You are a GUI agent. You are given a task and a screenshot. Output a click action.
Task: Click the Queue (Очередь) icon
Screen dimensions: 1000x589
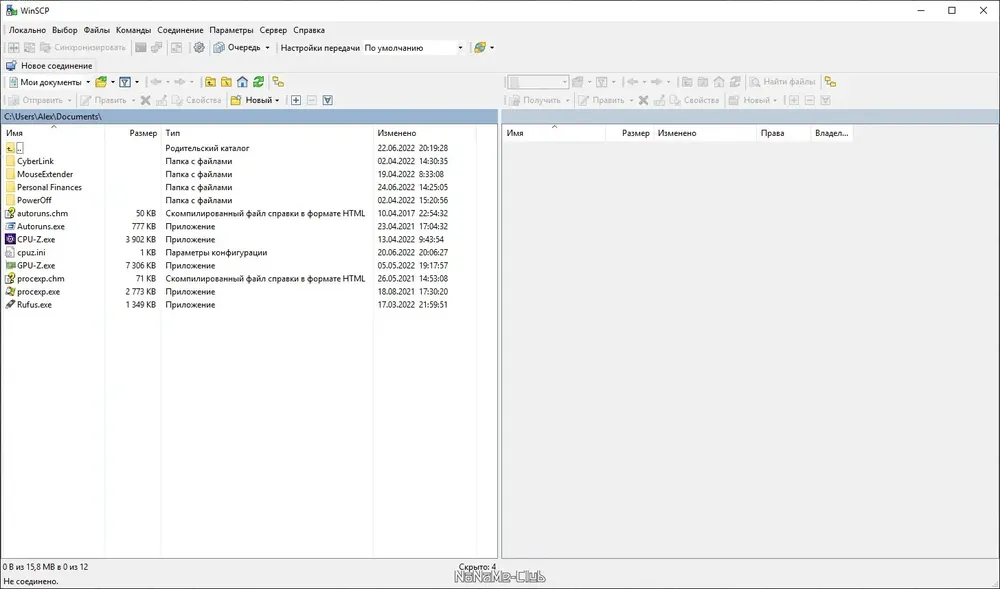point(219,48)
